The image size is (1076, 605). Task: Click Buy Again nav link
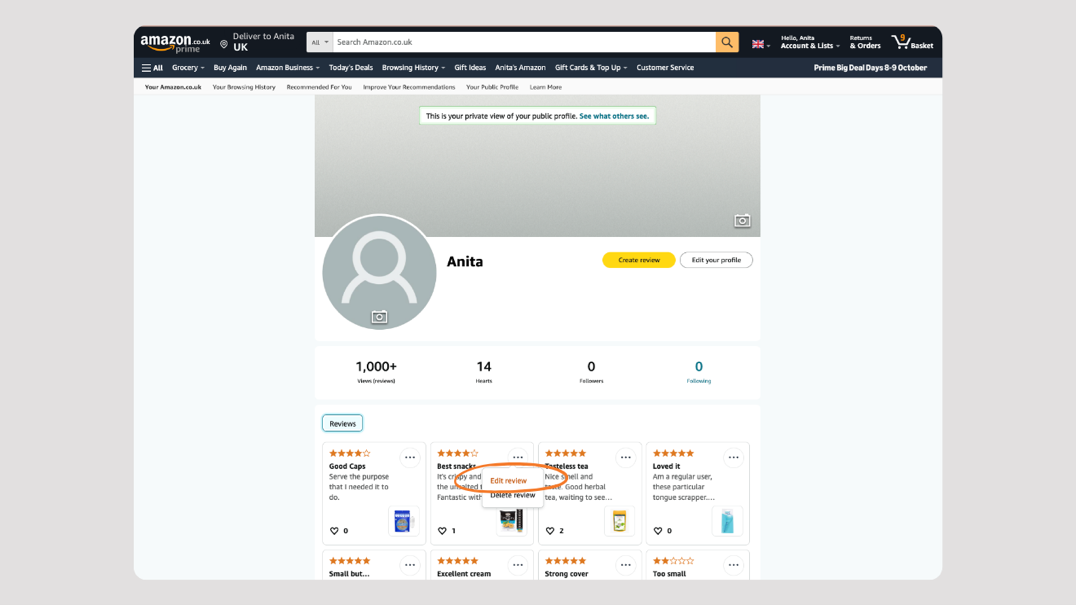[230, 68]
